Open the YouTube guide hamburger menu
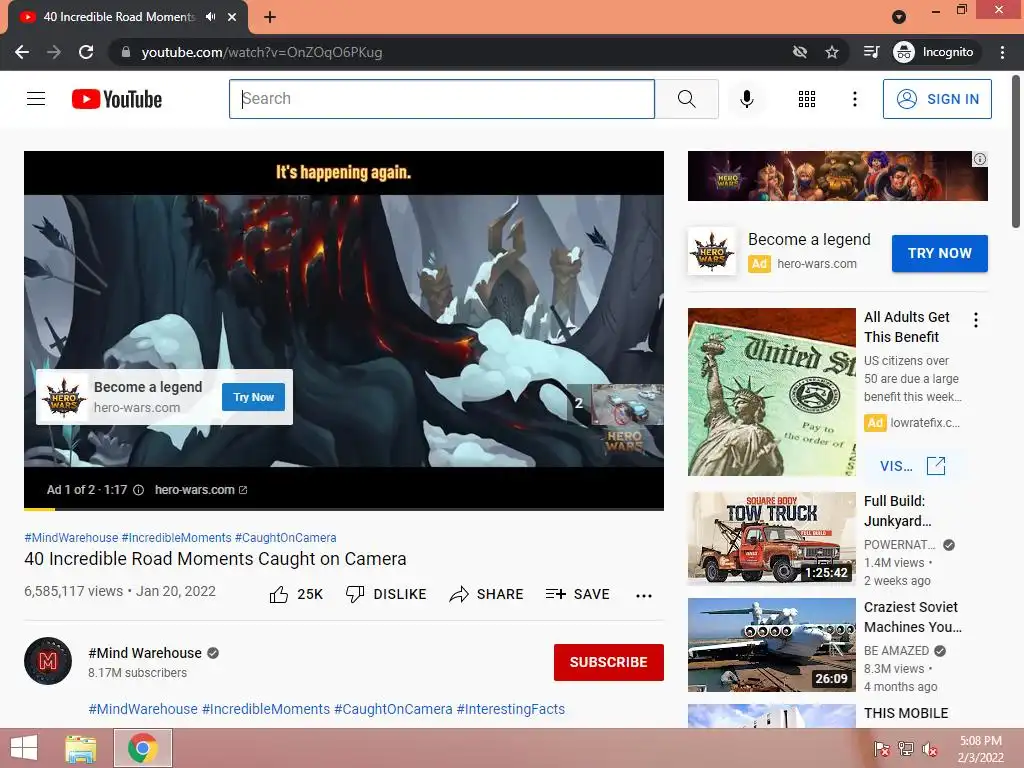 click(x=36, y=99)
